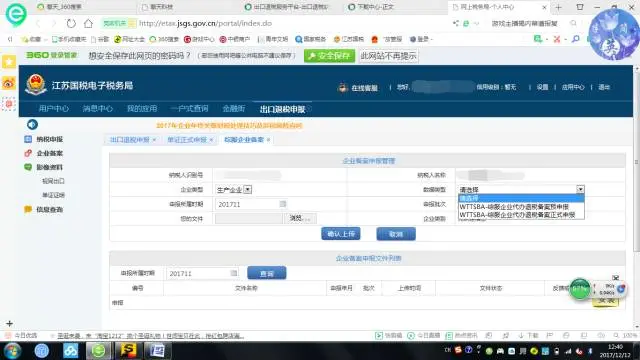Open the share icon next to address bar
The image size is (640, 360).
click(456, 23)
